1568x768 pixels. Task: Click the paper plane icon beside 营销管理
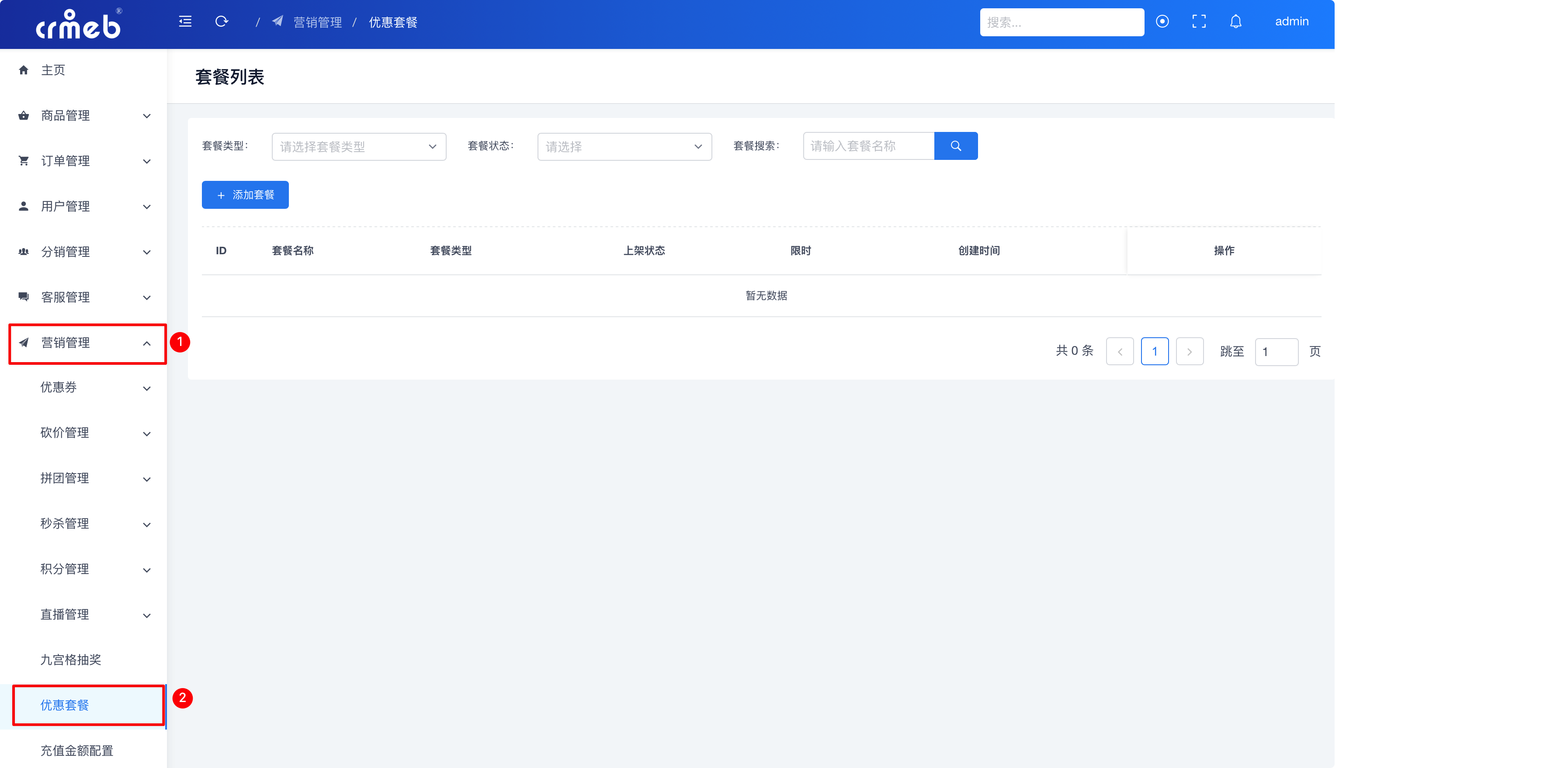24,342
